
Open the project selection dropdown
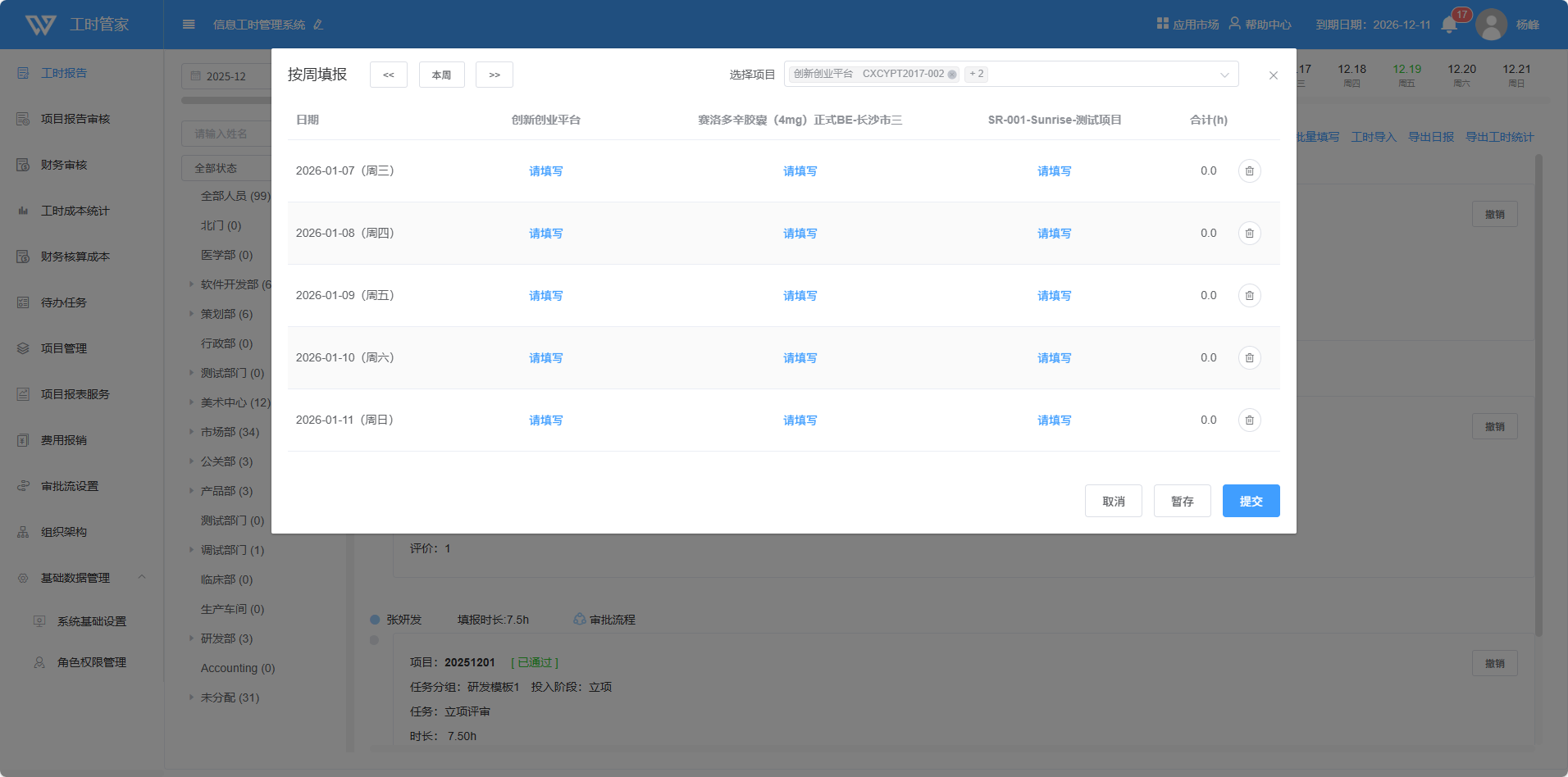(1224, 75)
